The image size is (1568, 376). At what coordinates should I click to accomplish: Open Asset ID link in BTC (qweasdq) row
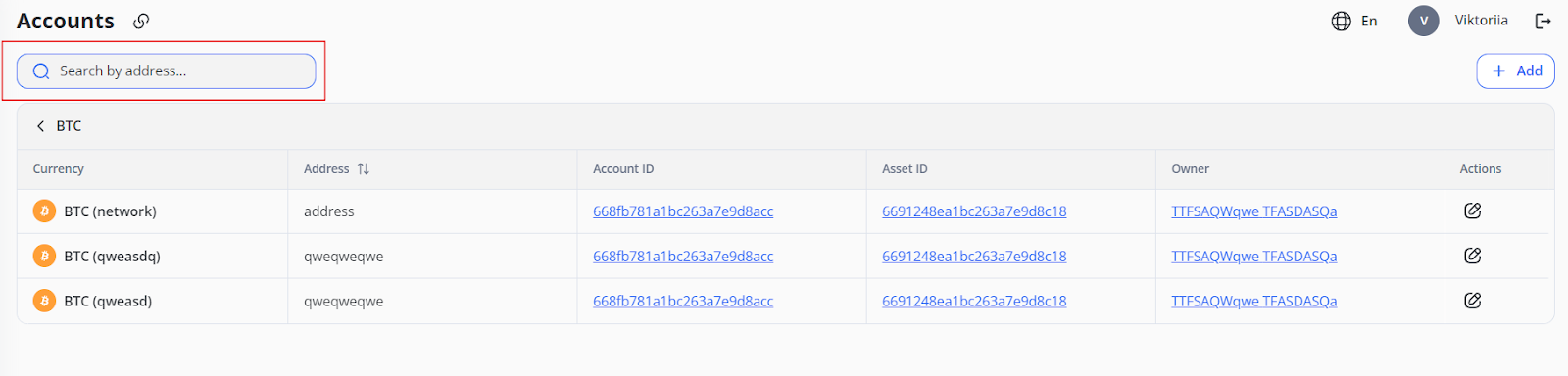(974, 257)
